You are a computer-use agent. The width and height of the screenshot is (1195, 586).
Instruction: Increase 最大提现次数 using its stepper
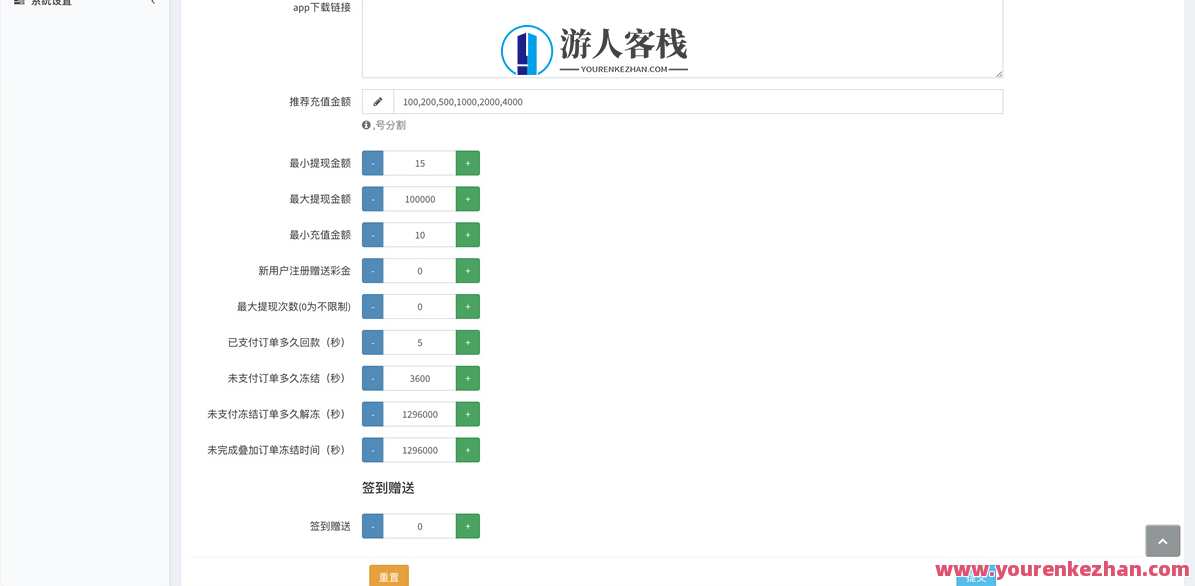point(467,306)
